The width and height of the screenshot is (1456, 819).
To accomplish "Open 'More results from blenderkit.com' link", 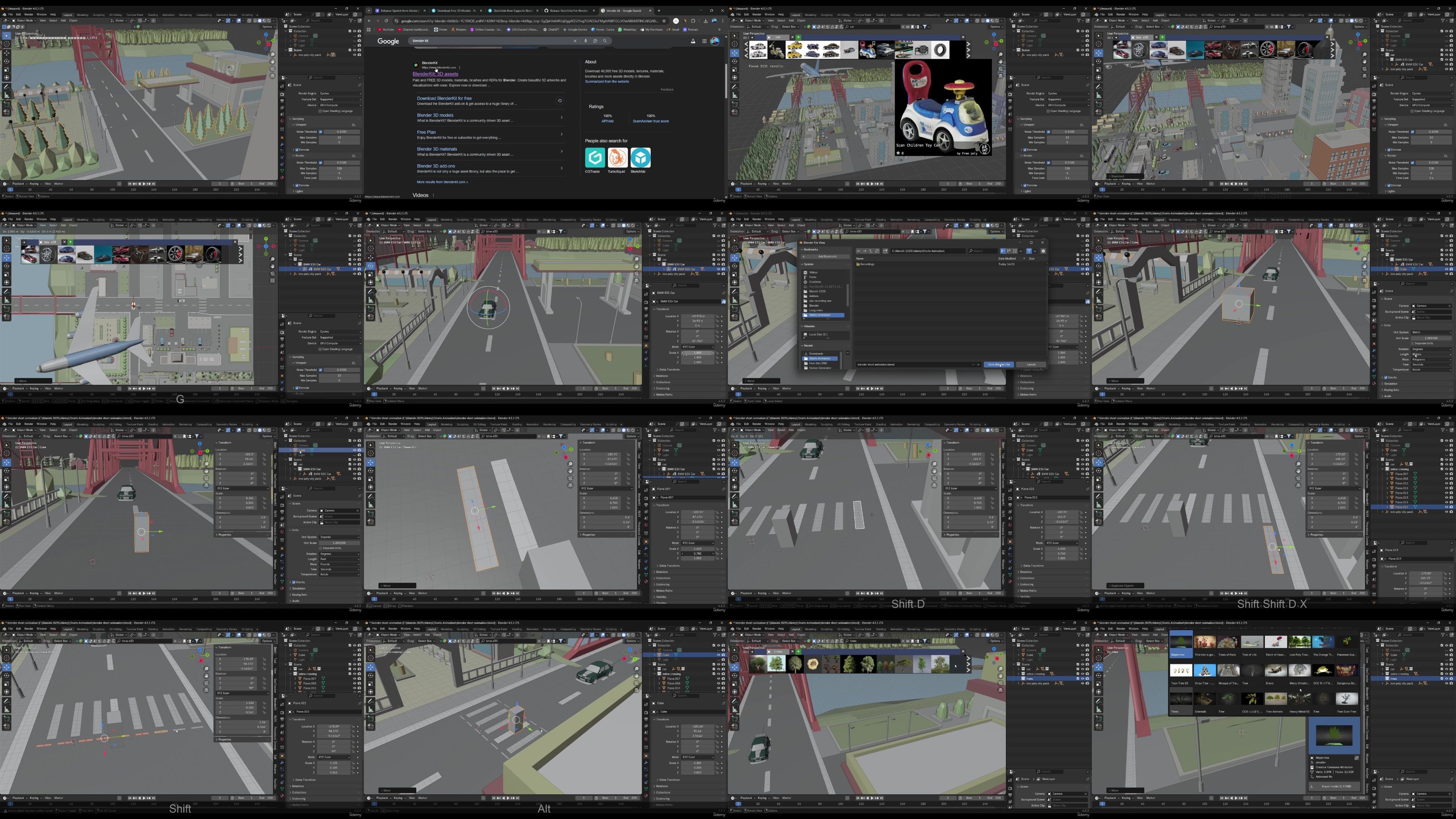I will [x=442, y=182].
